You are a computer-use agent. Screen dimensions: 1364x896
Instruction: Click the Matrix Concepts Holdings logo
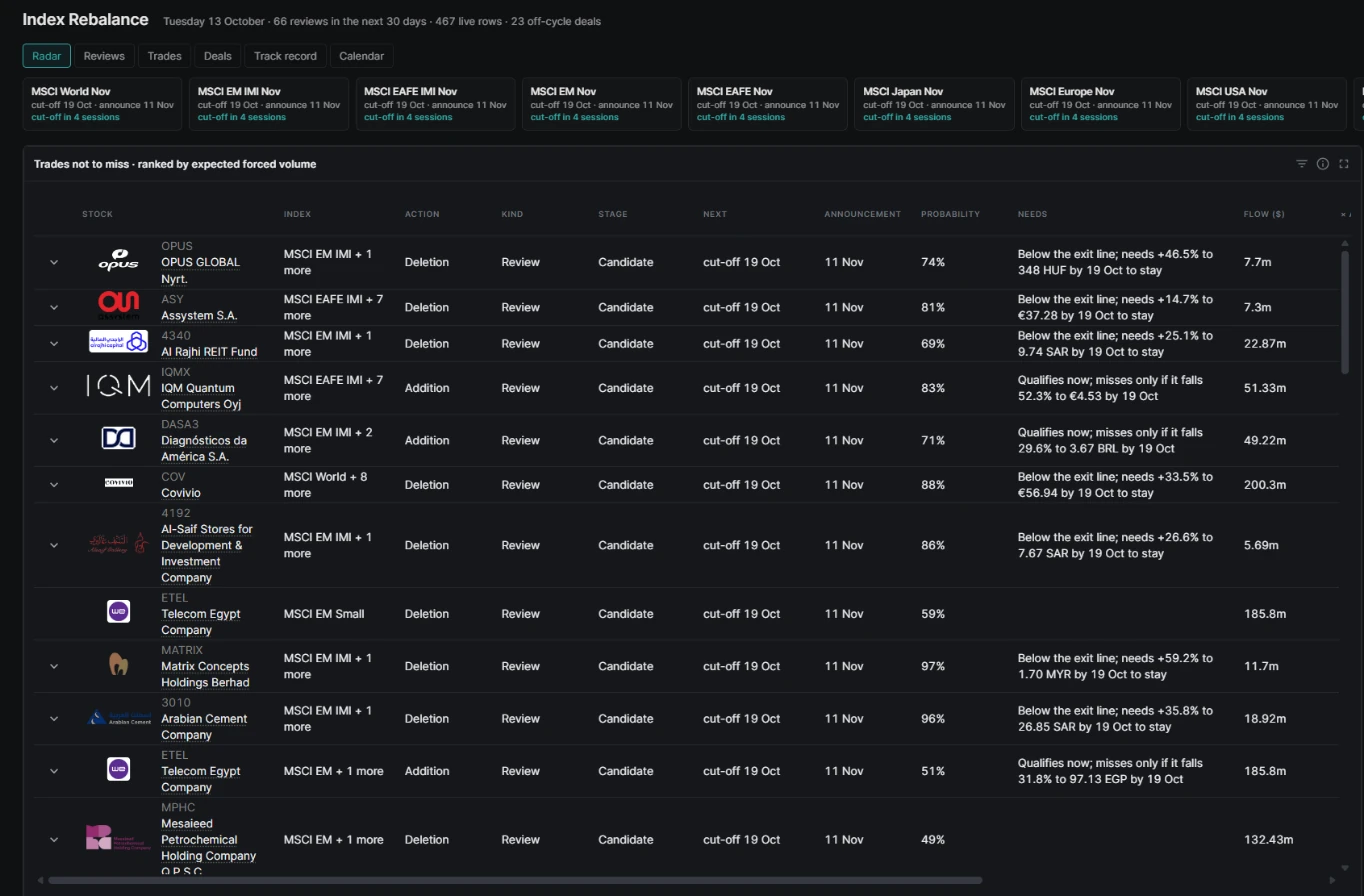pyautogui.click(x=118, y=666)
